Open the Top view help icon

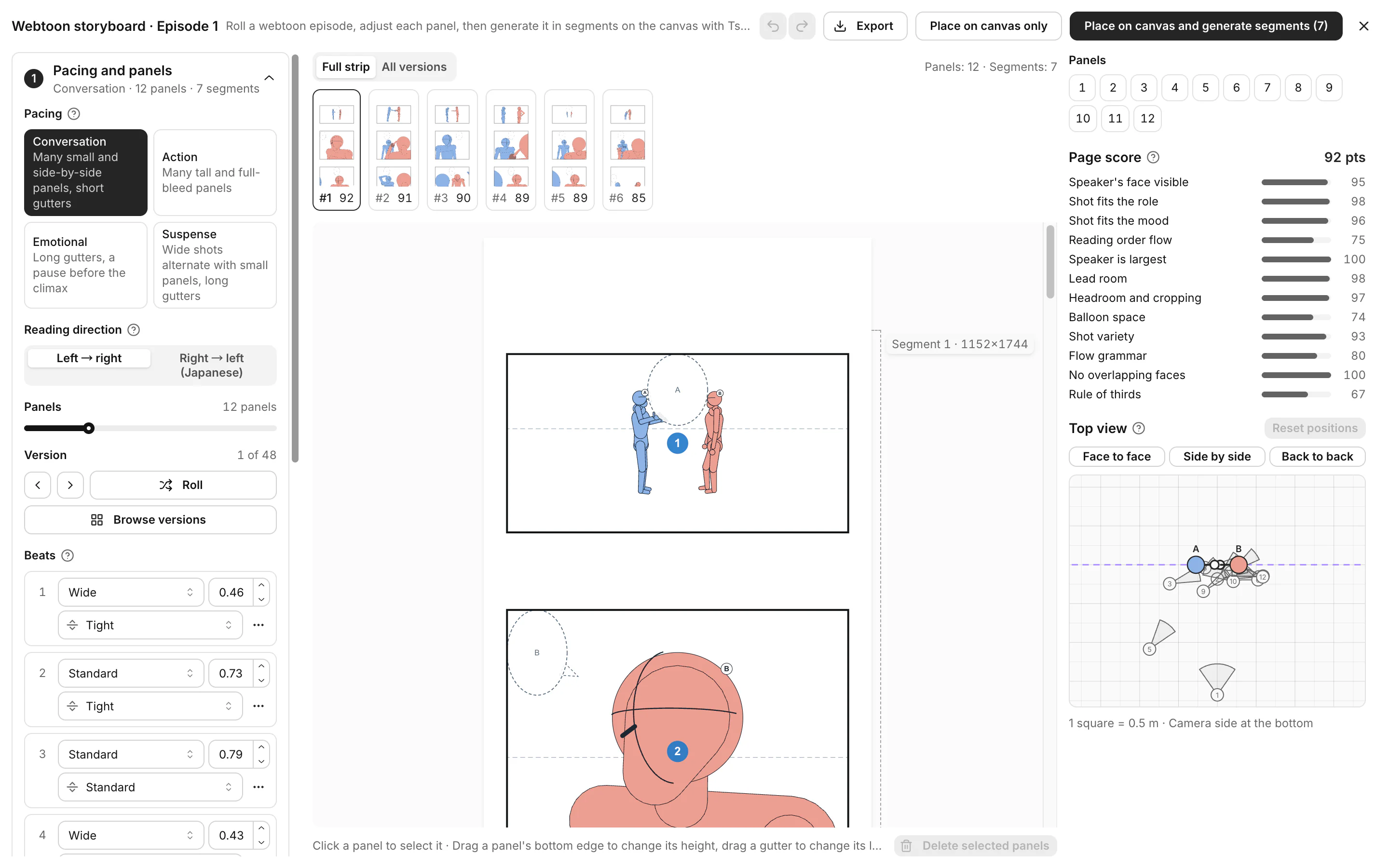[x=1139, y=428]
